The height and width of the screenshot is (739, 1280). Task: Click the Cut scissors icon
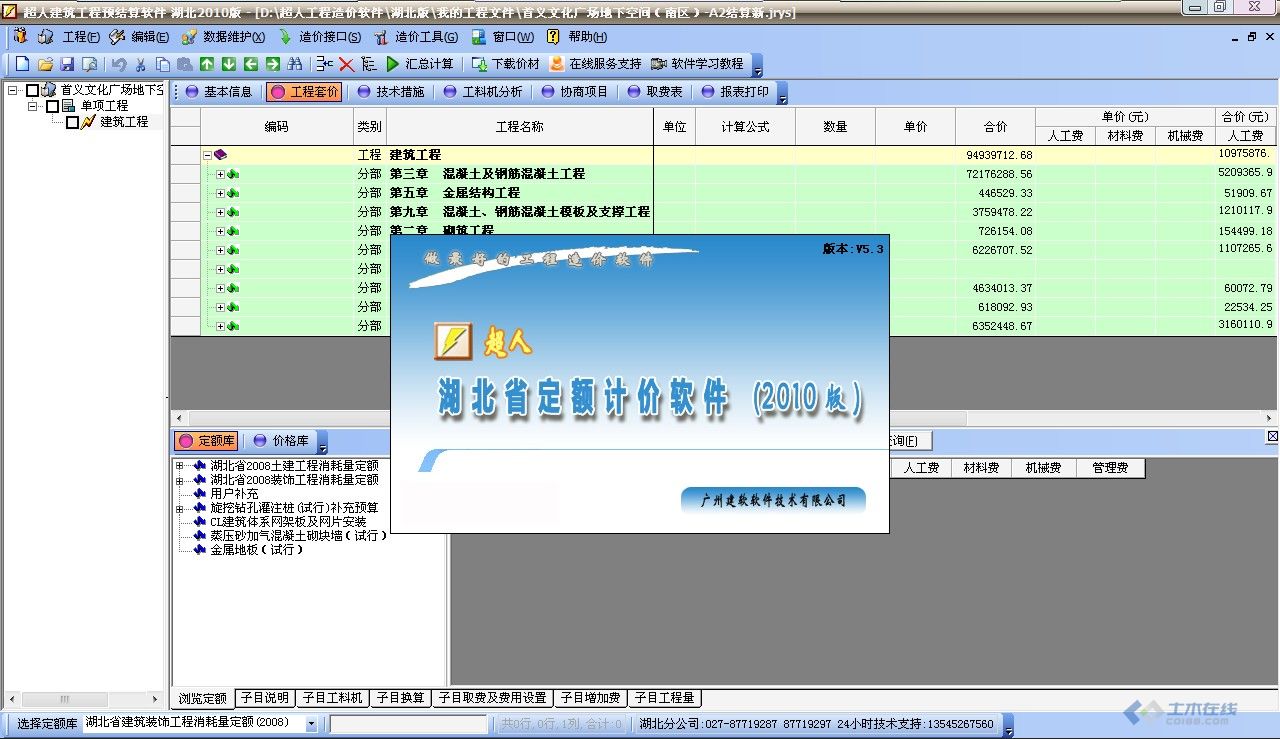[141, 64]
